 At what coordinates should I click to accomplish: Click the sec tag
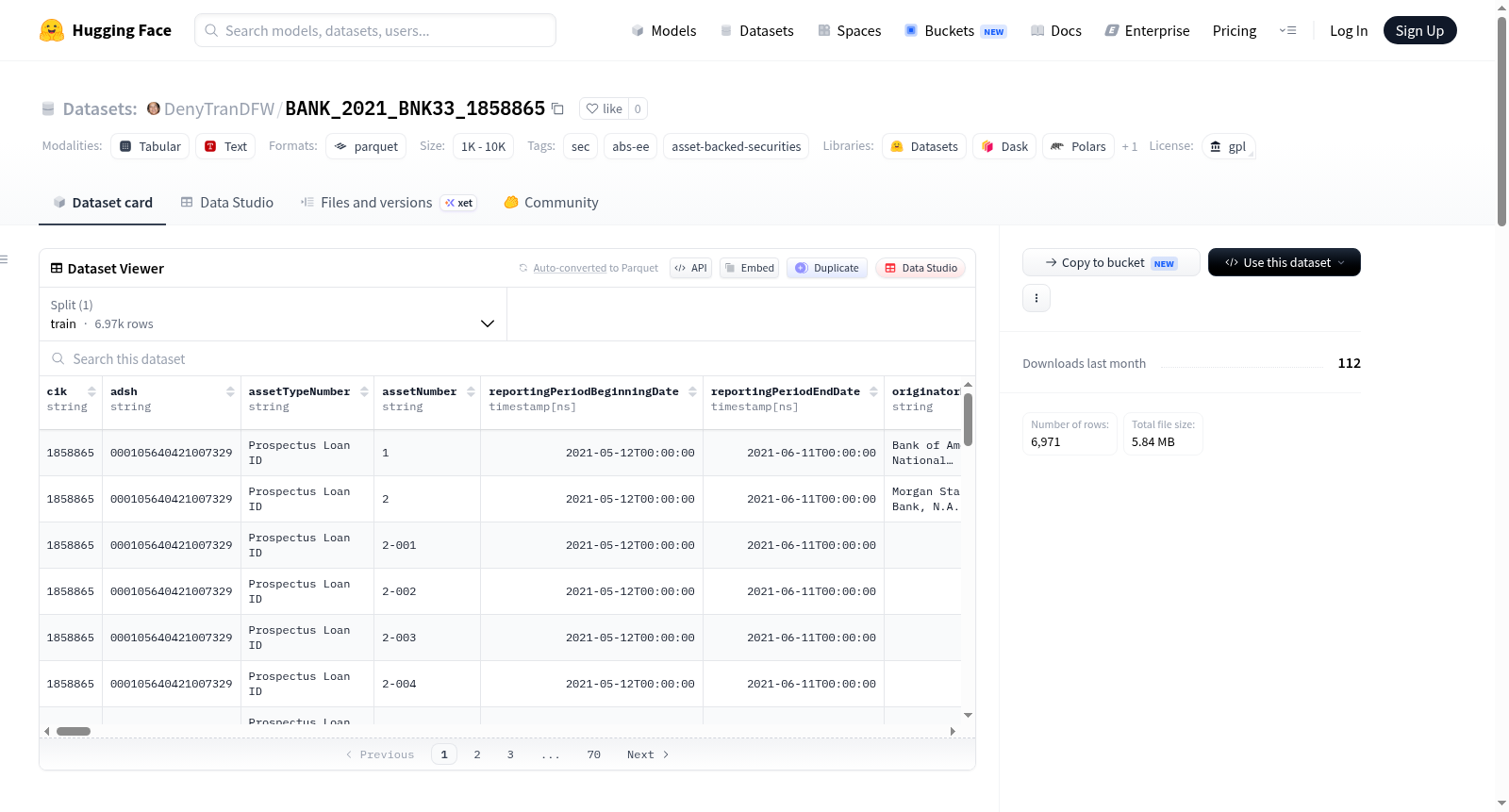click(x=580, y=146)
